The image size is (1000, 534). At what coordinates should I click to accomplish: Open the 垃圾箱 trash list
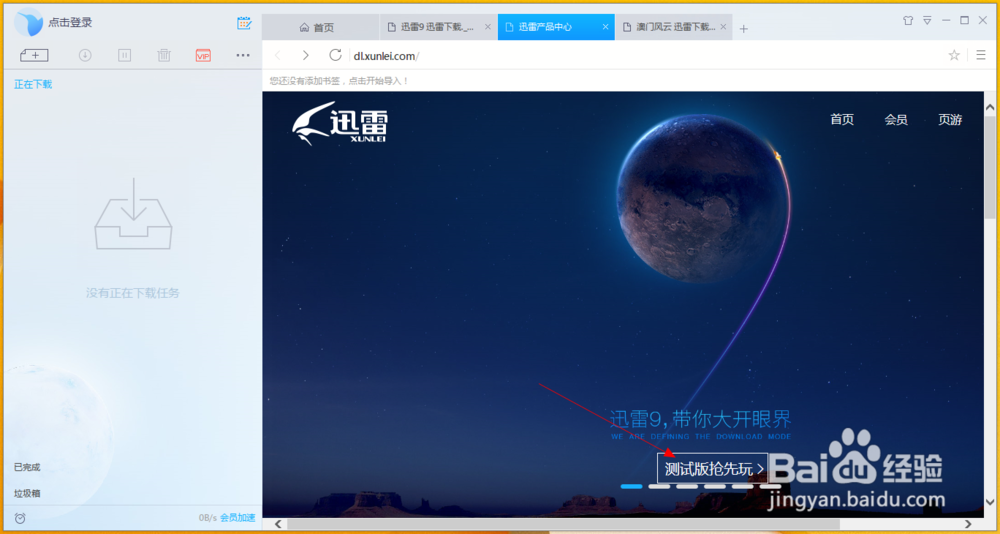click(x=27, y=494)
